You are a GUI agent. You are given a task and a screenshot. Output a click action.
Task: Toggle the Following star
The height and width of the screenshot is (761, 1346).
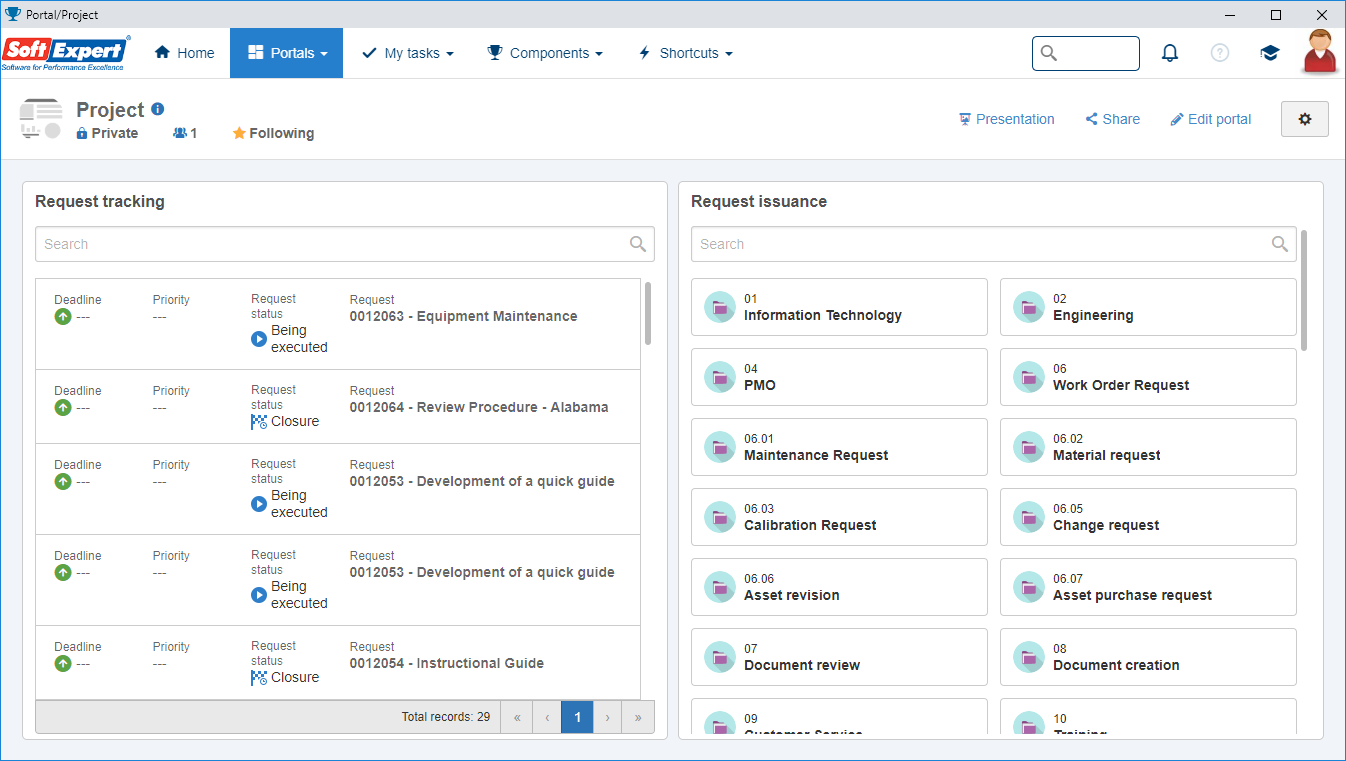pos(239,133)
